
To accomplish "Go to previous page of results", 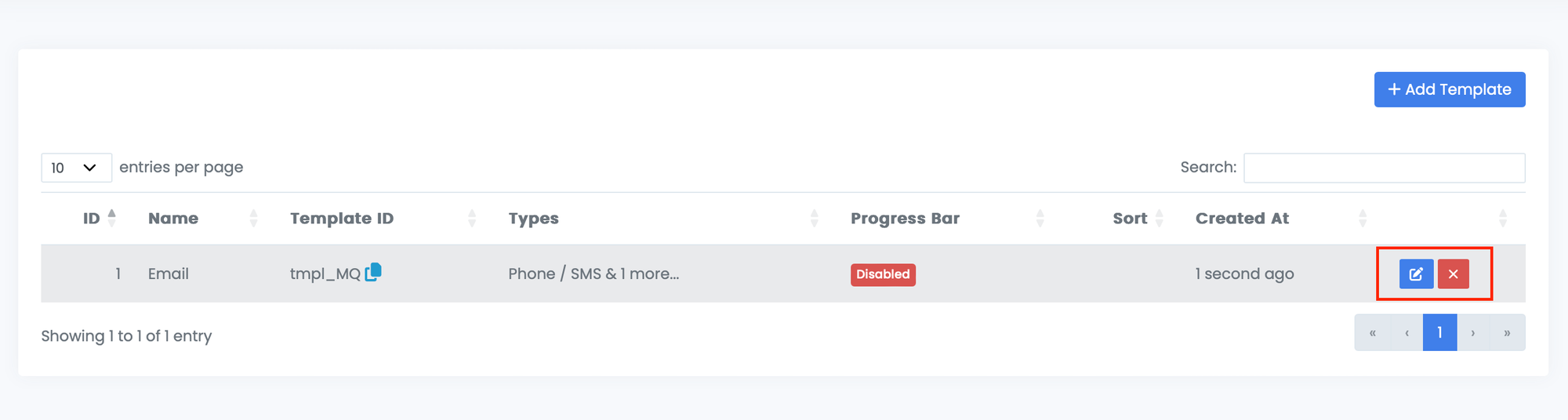I will pos(1406,333).
